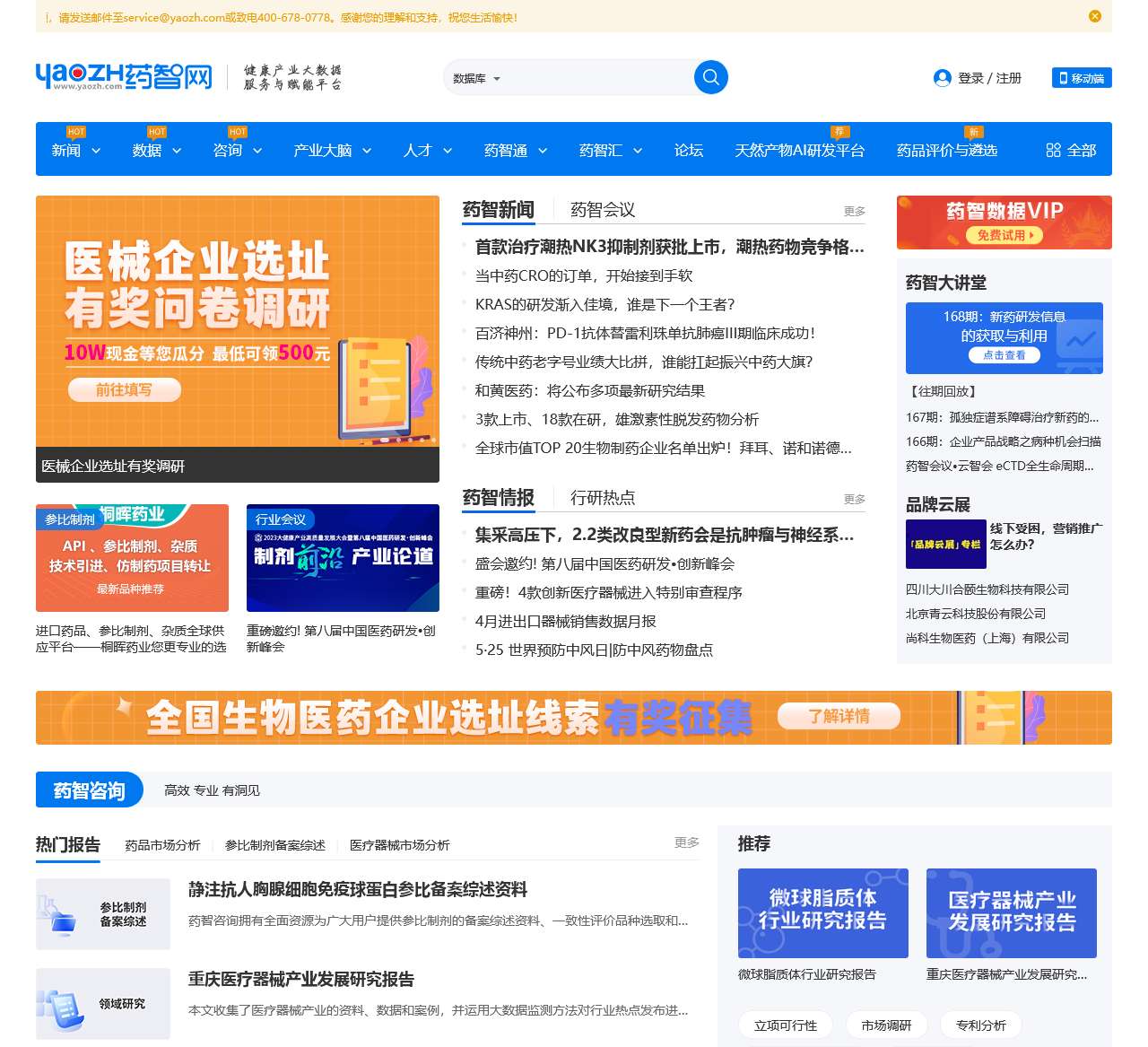Open the 全部 grid menu icon

1054,150
